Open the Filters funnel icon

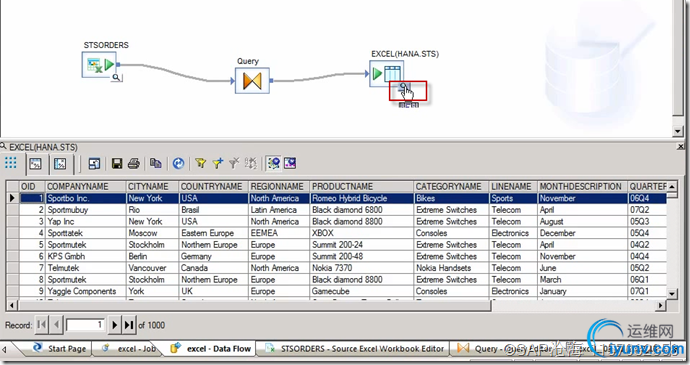pyautogui.click(x=201, y=163)
